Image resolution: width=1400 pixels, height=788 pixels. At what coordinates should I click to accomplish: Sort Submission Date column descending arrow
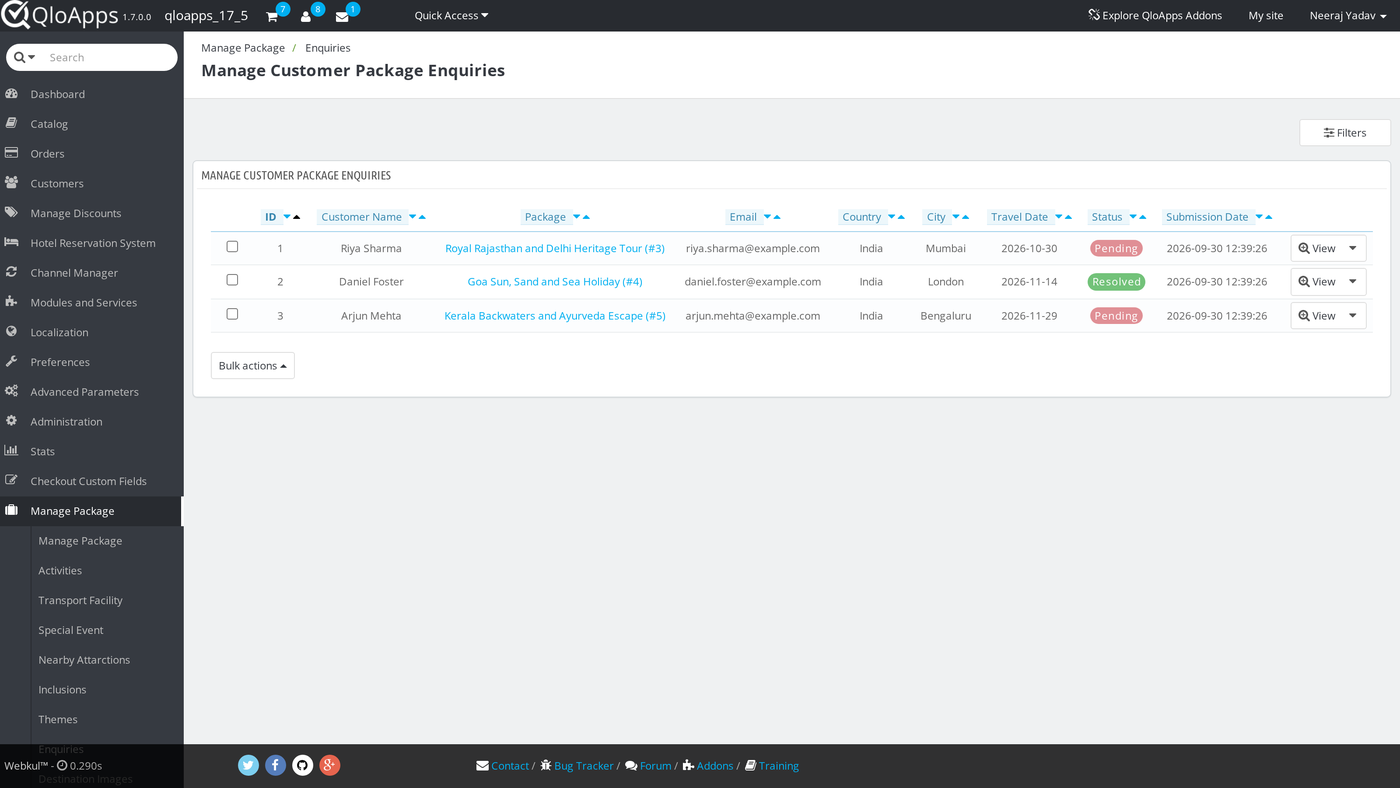[1259, 217]
